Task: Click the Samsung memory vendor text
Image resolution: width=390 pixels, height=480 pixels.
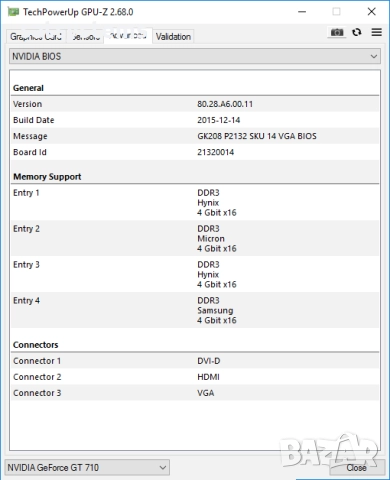Action: 215,311
